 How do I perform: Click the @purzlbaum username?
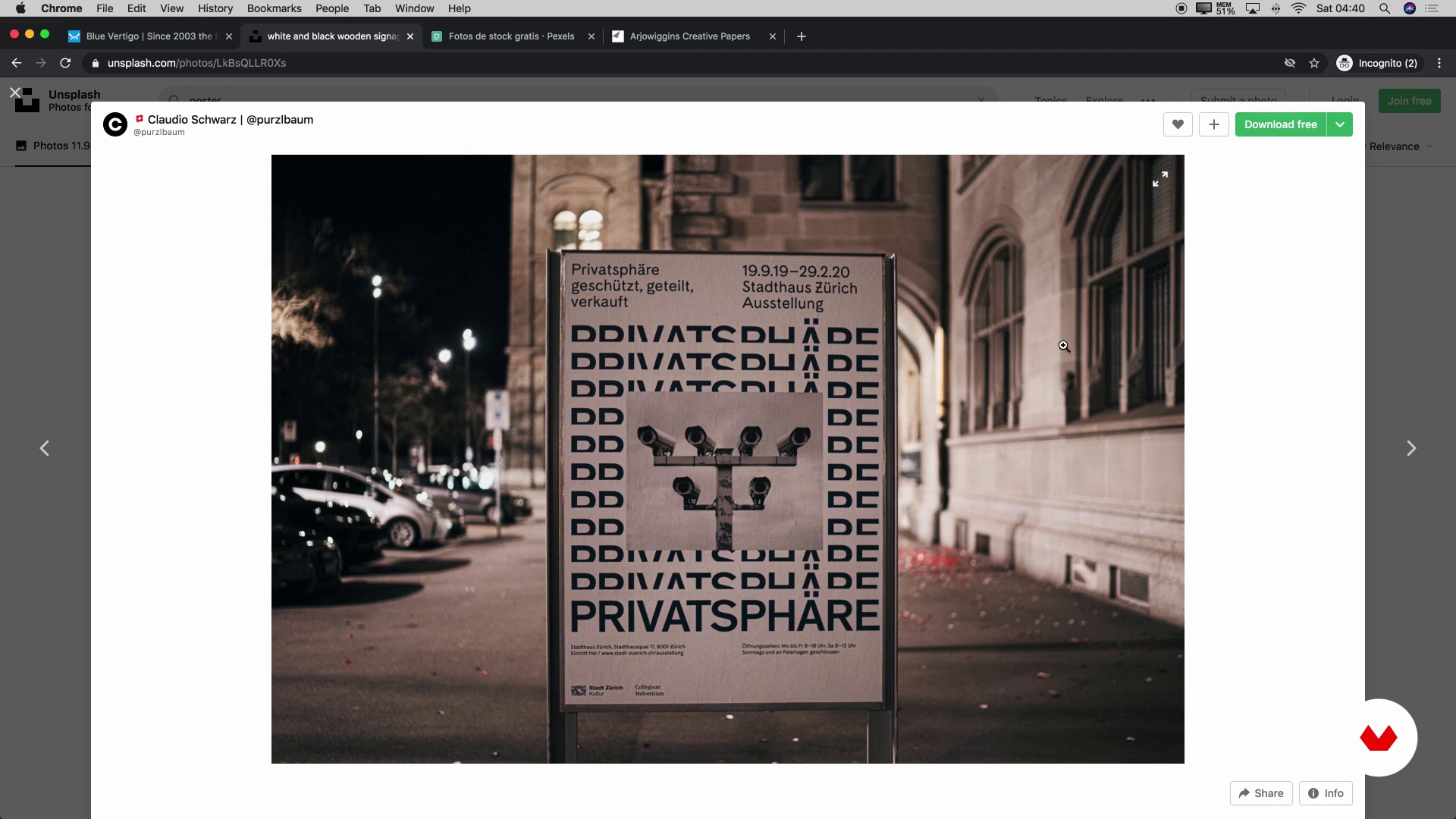[x=159, y=132]
